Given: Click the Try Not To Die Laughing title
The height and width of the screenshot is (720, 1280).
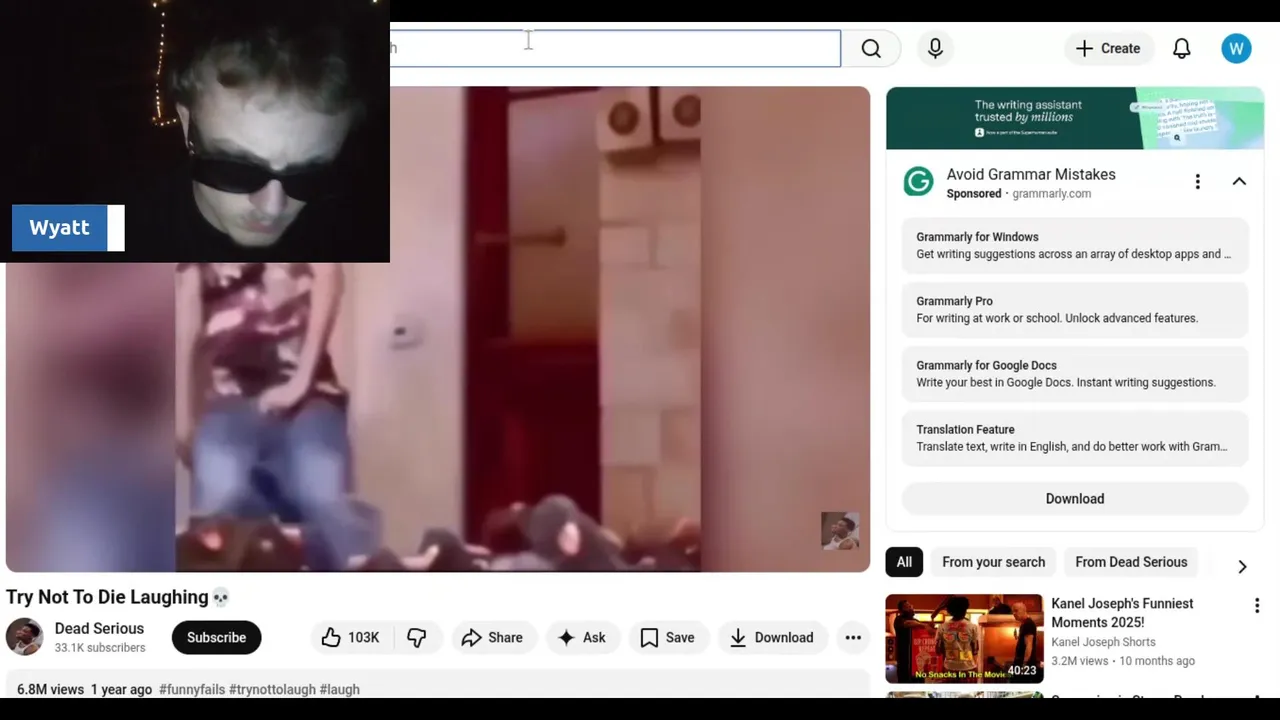Looking at the screenshot, I should 118,597.
